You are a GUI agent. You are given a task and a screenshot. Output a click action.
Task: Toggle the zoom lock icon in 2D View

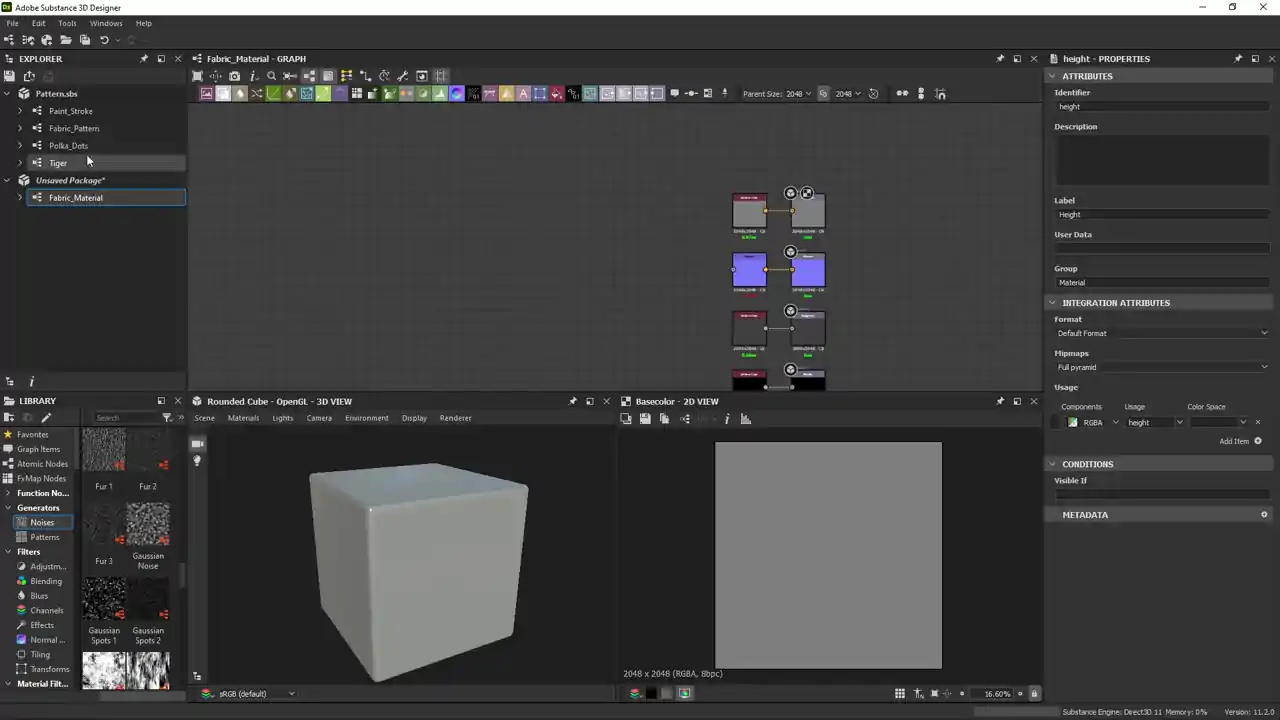pyautogui.click(x=1034, y=693)
